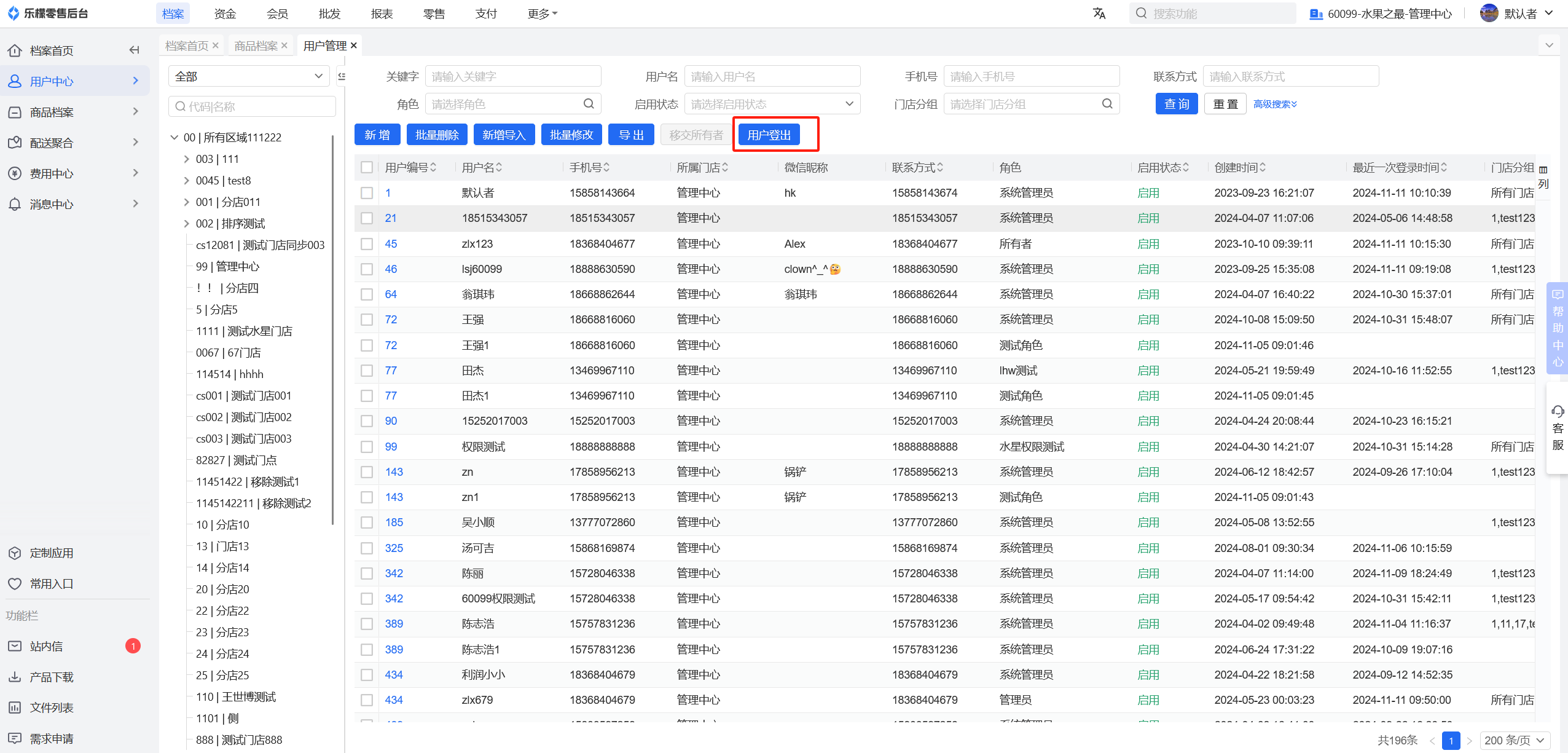
Task: Click the search magnifier in top bar
Action: point(1141,14)
